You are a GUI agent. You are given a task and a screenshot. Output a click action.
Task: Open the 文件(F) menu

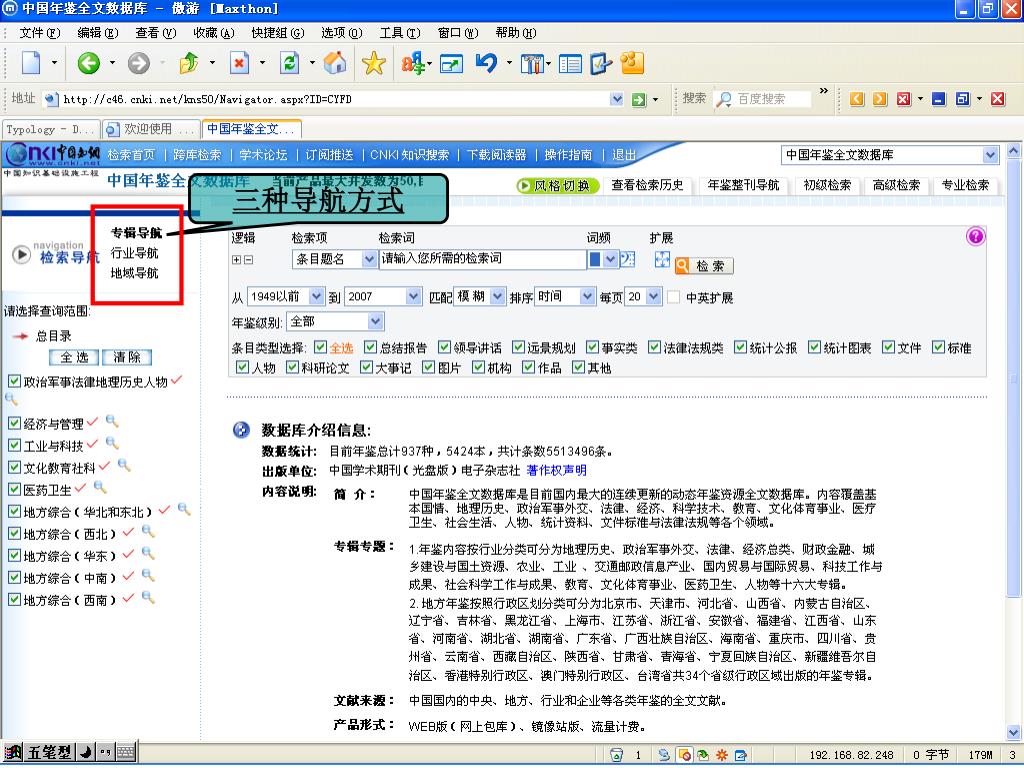pyautogui.click(x=39, y=33)
